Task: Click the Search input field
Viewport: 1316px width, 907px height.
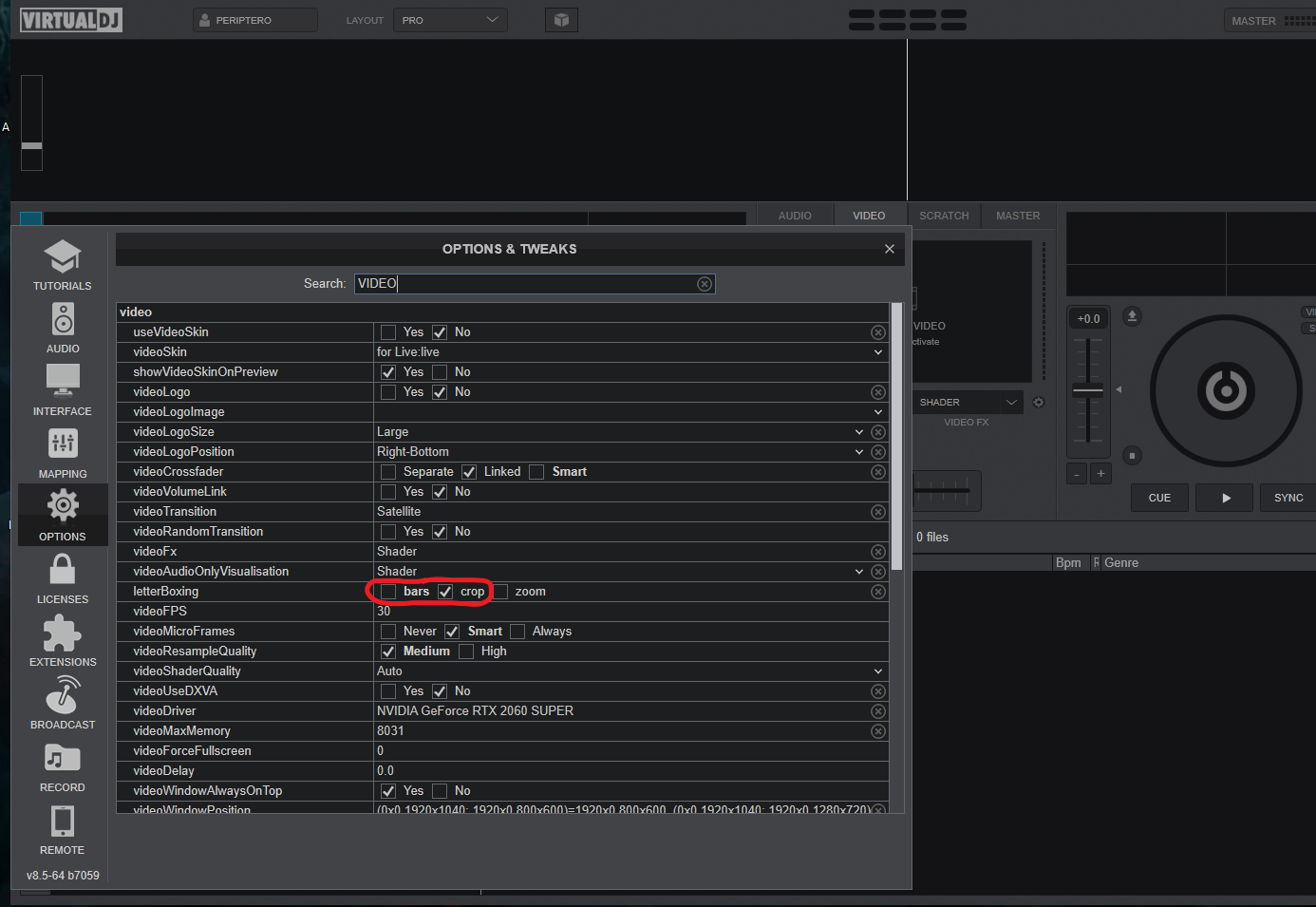Action: pos(535,284)
